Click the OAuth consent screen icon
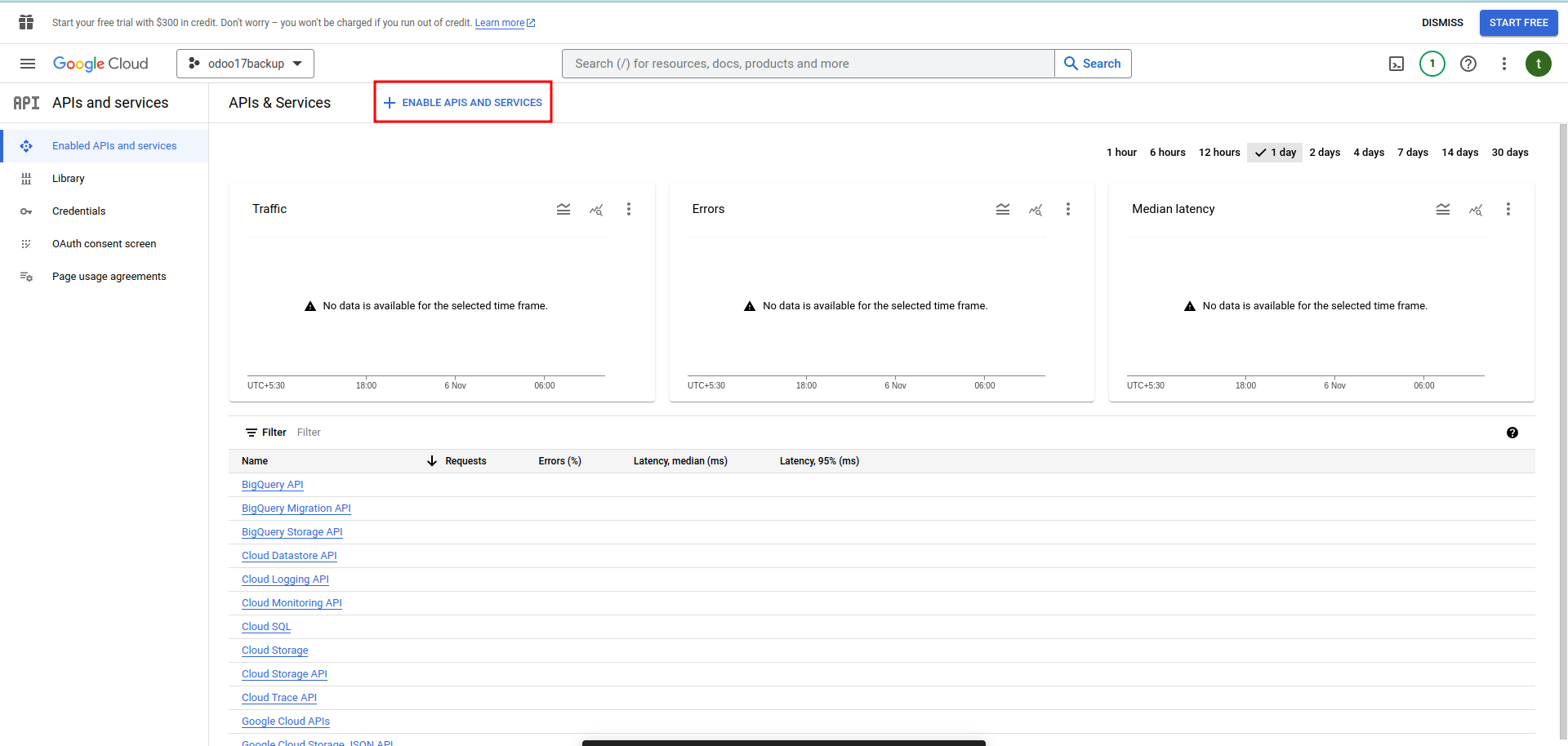Screen dimensions: 1568x746 tap(26, 244)
